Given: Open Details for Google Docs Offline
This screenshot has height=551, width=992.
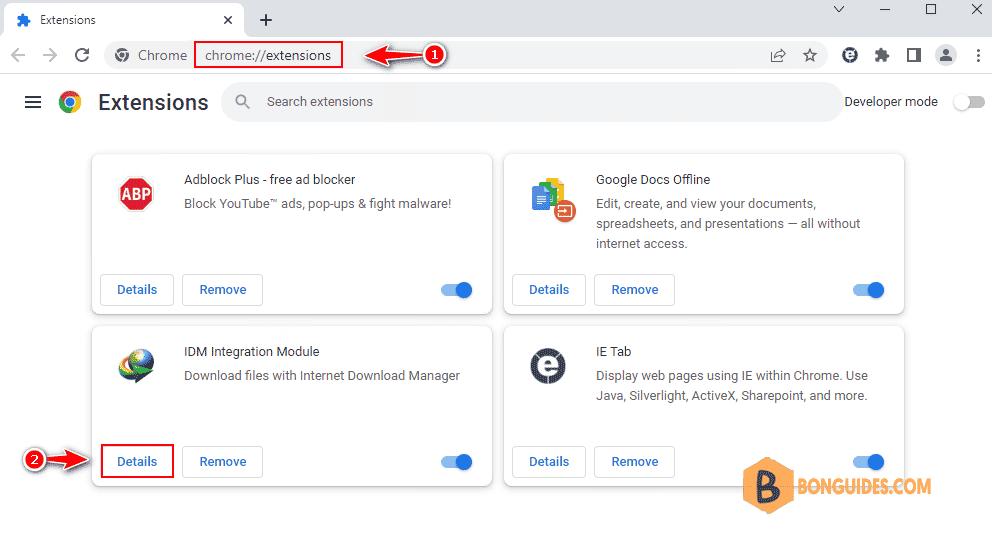Looking at the screenshot, I should 549,290.
